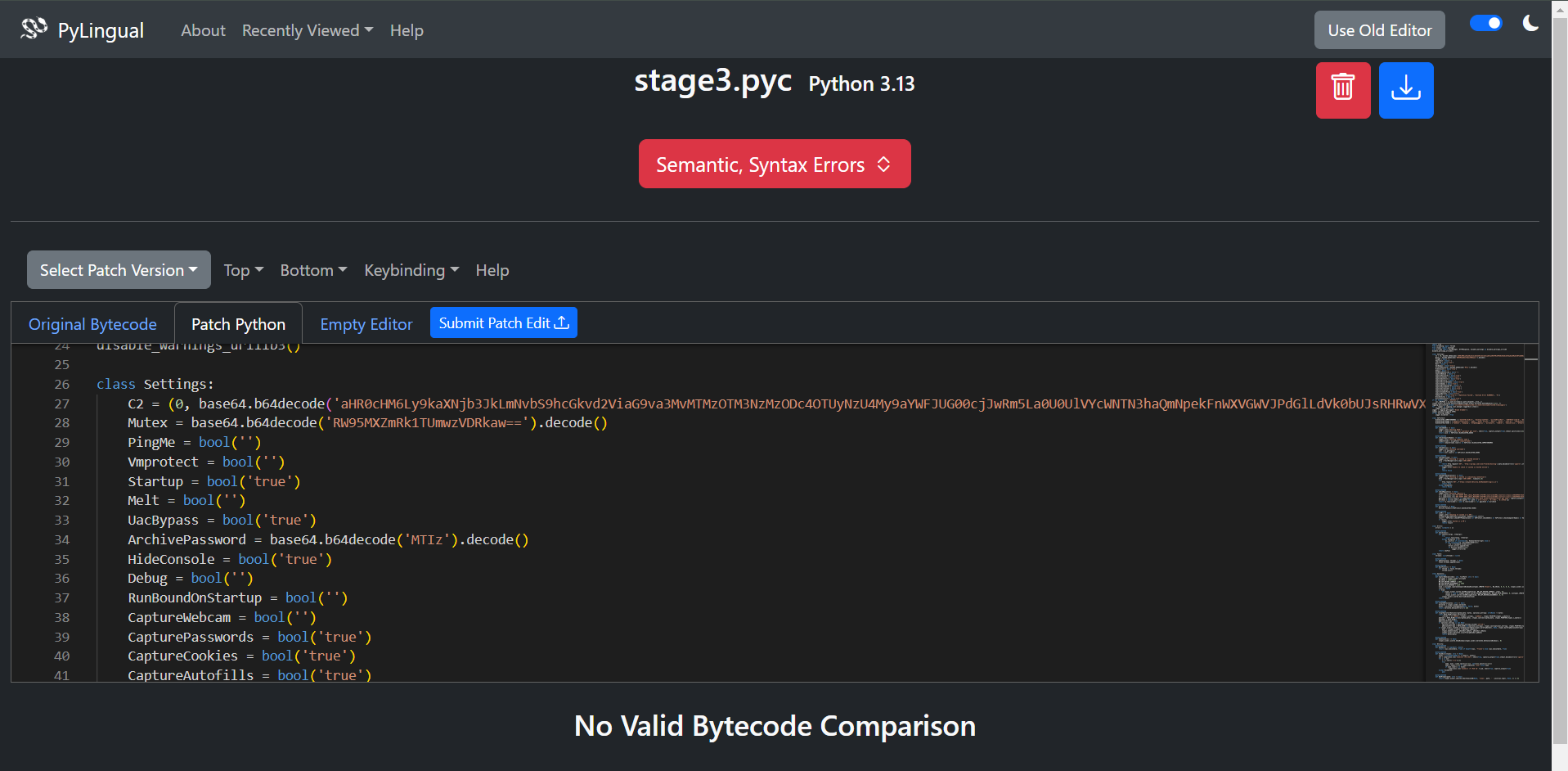This screenshot has height=771, width=1568.
Task: Click the up-down chevron icon on error banner
Action: 883,165
